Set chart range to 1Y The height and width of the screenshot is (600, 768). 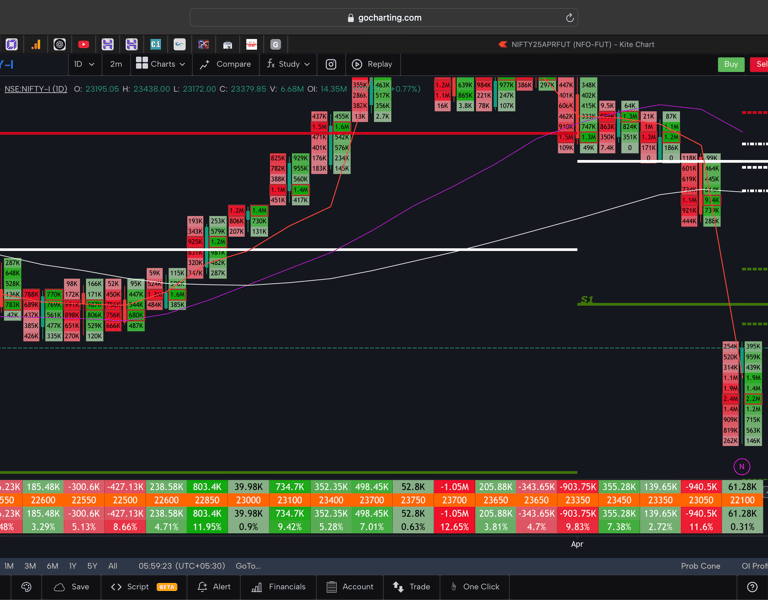point(73,566)
